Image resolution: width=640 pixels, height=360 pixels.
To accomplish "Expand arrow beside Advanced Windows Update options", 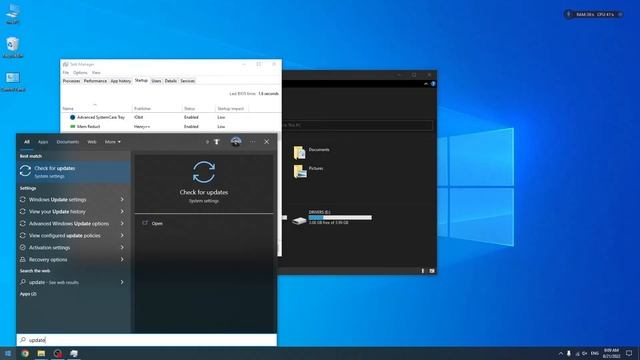I will tap(122, 224).
